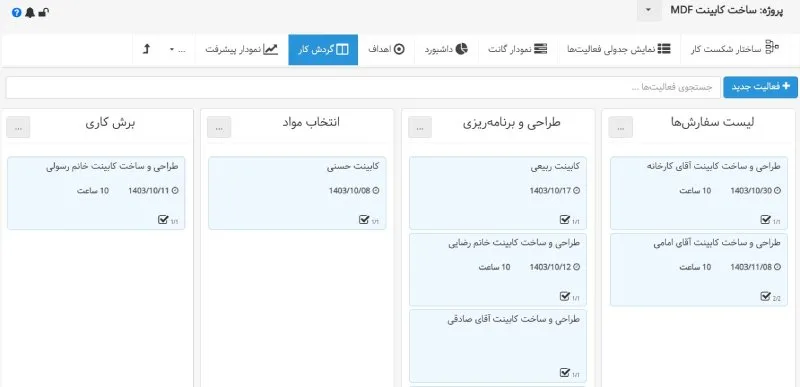Viewport: 800px width, 387px height.
Task: Open card طراحی و ساخت کابینت خانم رسولی
Action: point(112,167)
